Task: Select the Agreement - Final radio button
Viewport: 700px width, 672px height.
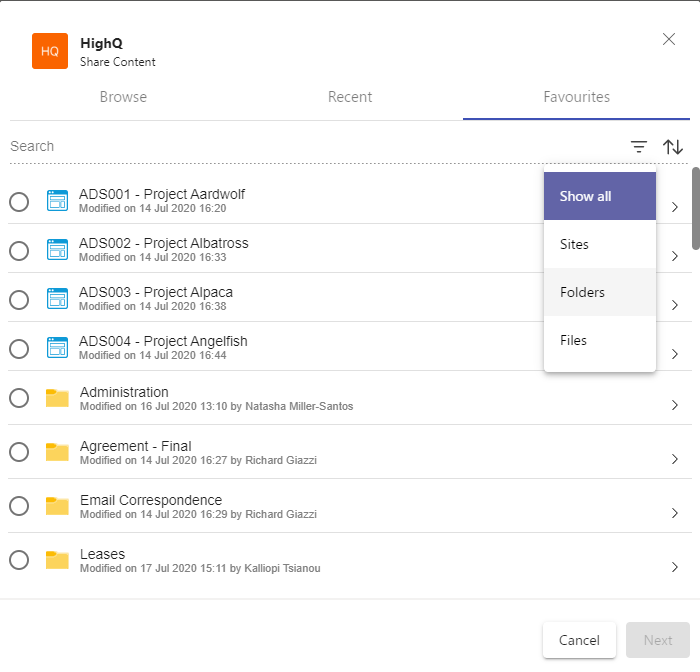Action: pyautogui.click(x=19, y=453)
